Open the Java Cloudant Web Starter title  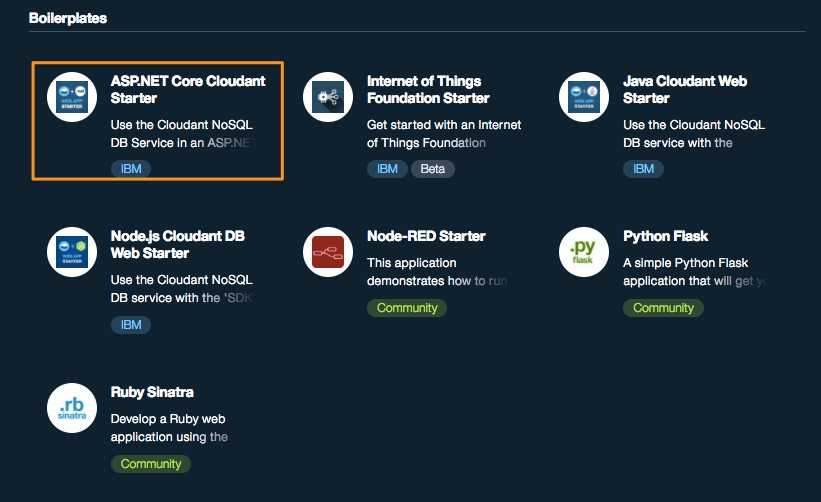pyautogui.click(x=685, y=90)
